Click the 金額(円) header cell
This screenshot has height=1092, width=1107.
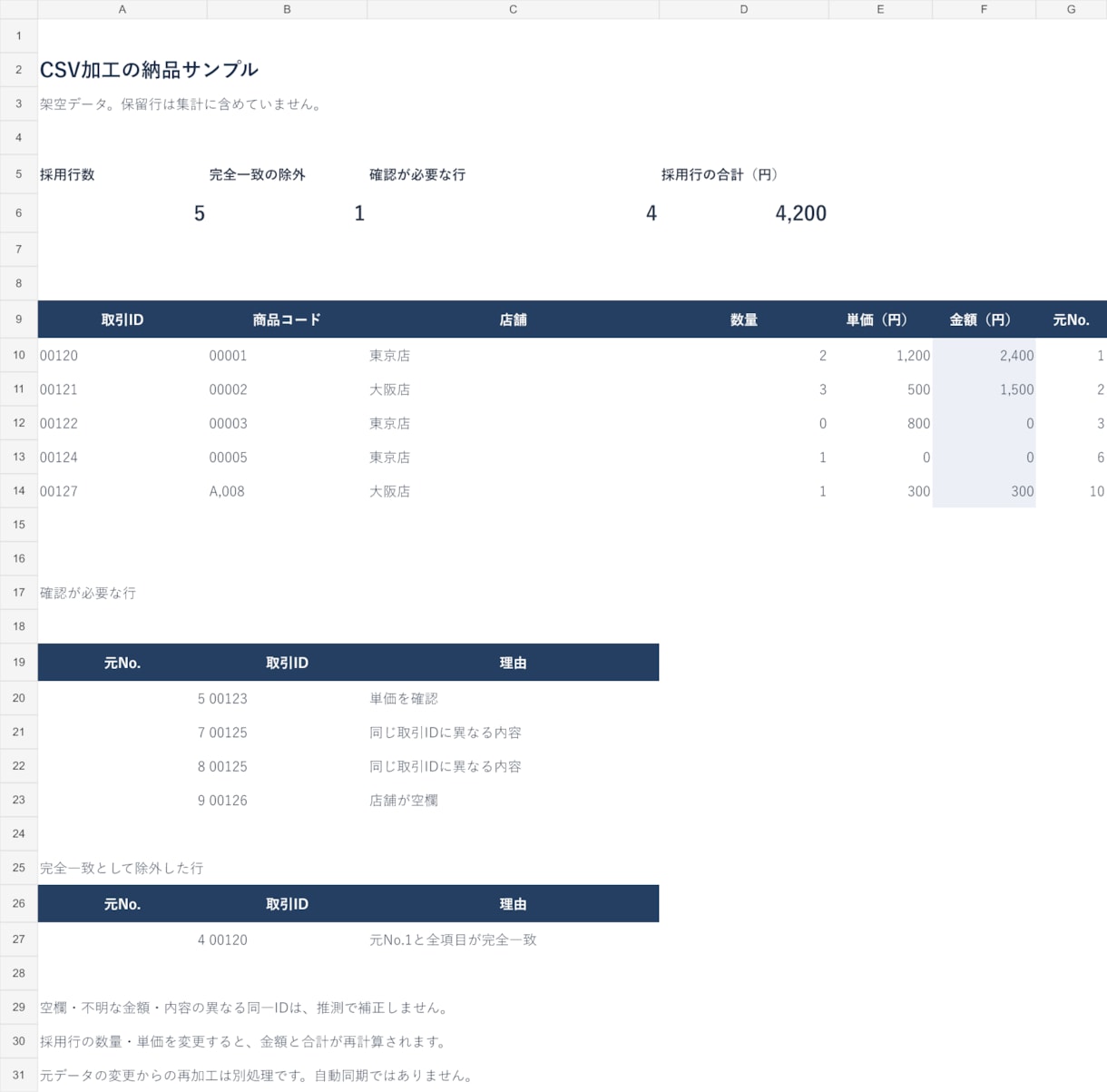[984, 320]
